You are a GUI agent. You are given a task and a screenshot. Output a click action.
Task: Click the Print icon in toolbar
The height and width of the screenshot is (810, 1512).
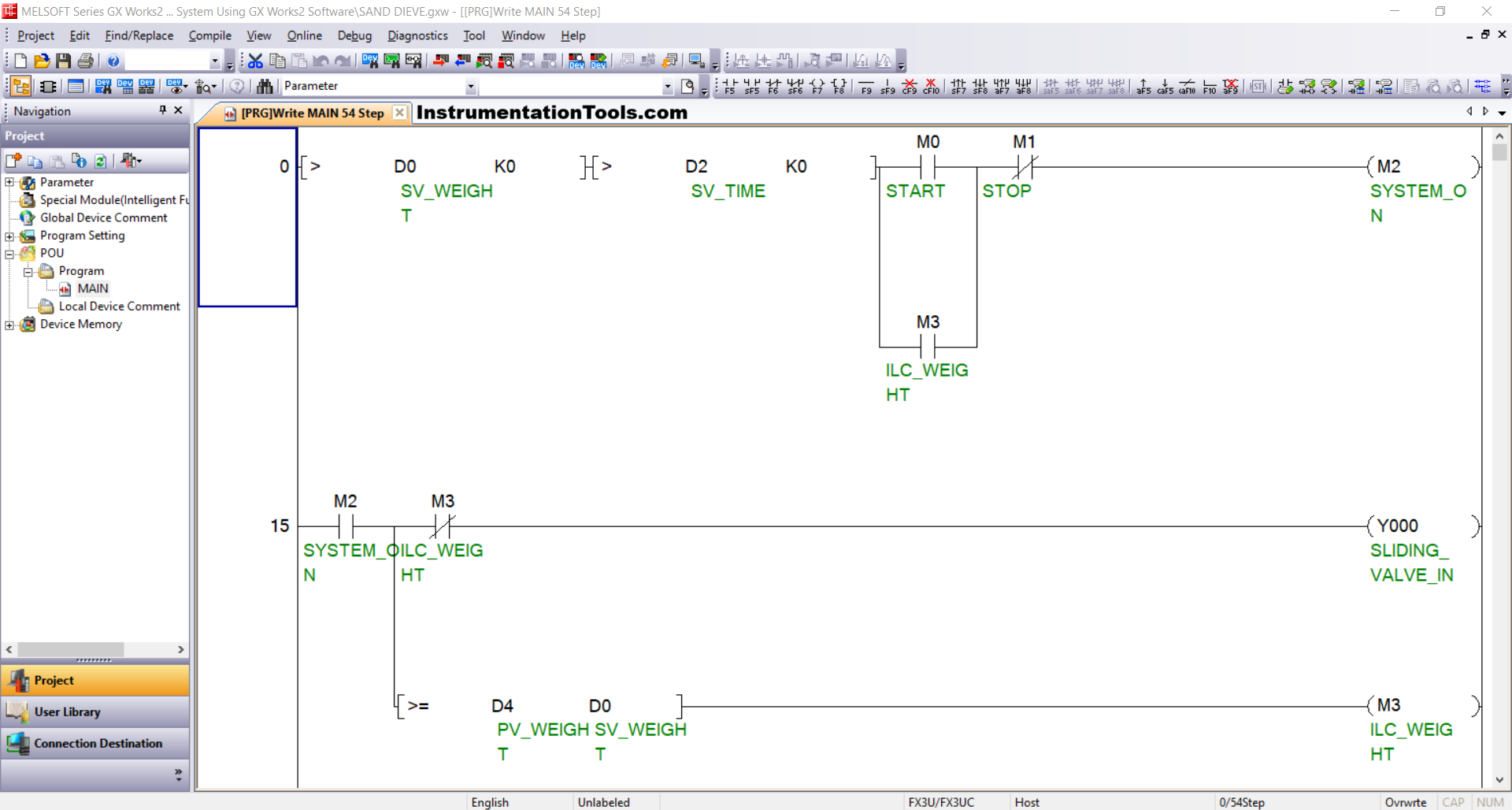click(x=86, y=61)
